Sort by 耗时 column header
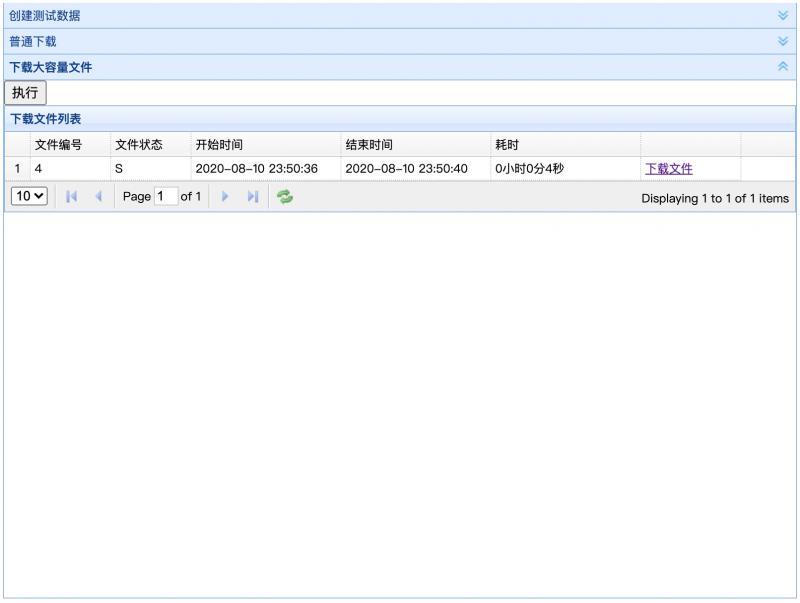 point(566,144)
